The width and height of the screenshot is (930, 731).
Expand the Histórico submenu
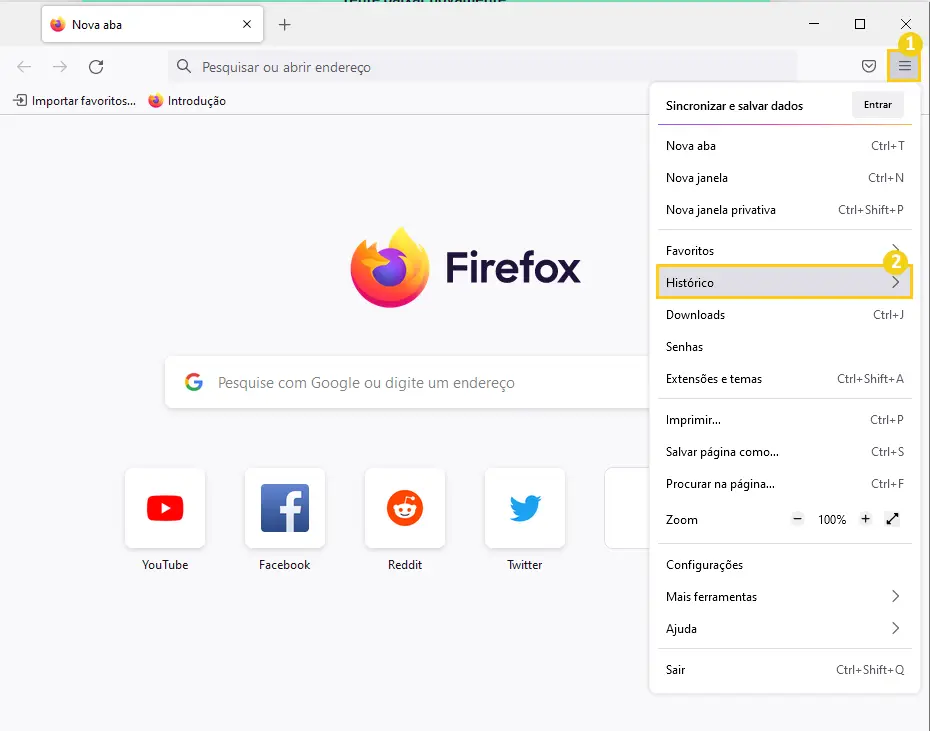785,282
